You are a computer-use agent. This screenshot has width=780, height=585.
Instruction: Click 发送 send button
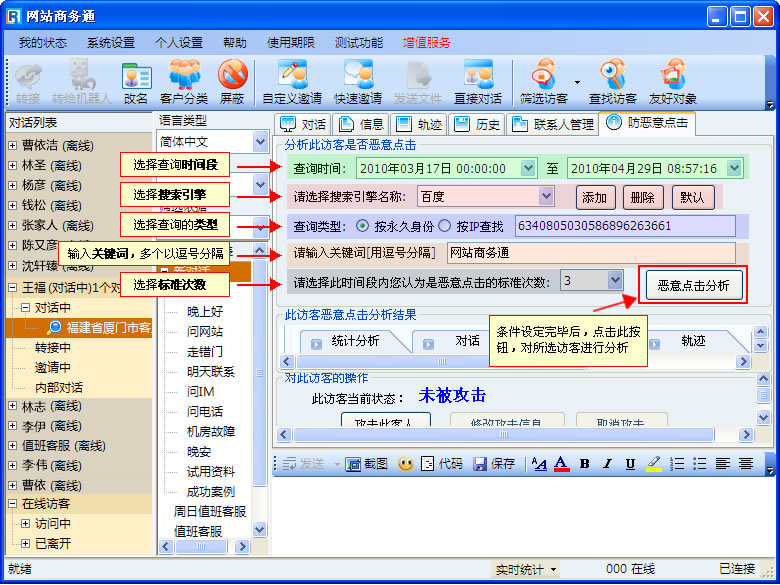coord(304,464)
